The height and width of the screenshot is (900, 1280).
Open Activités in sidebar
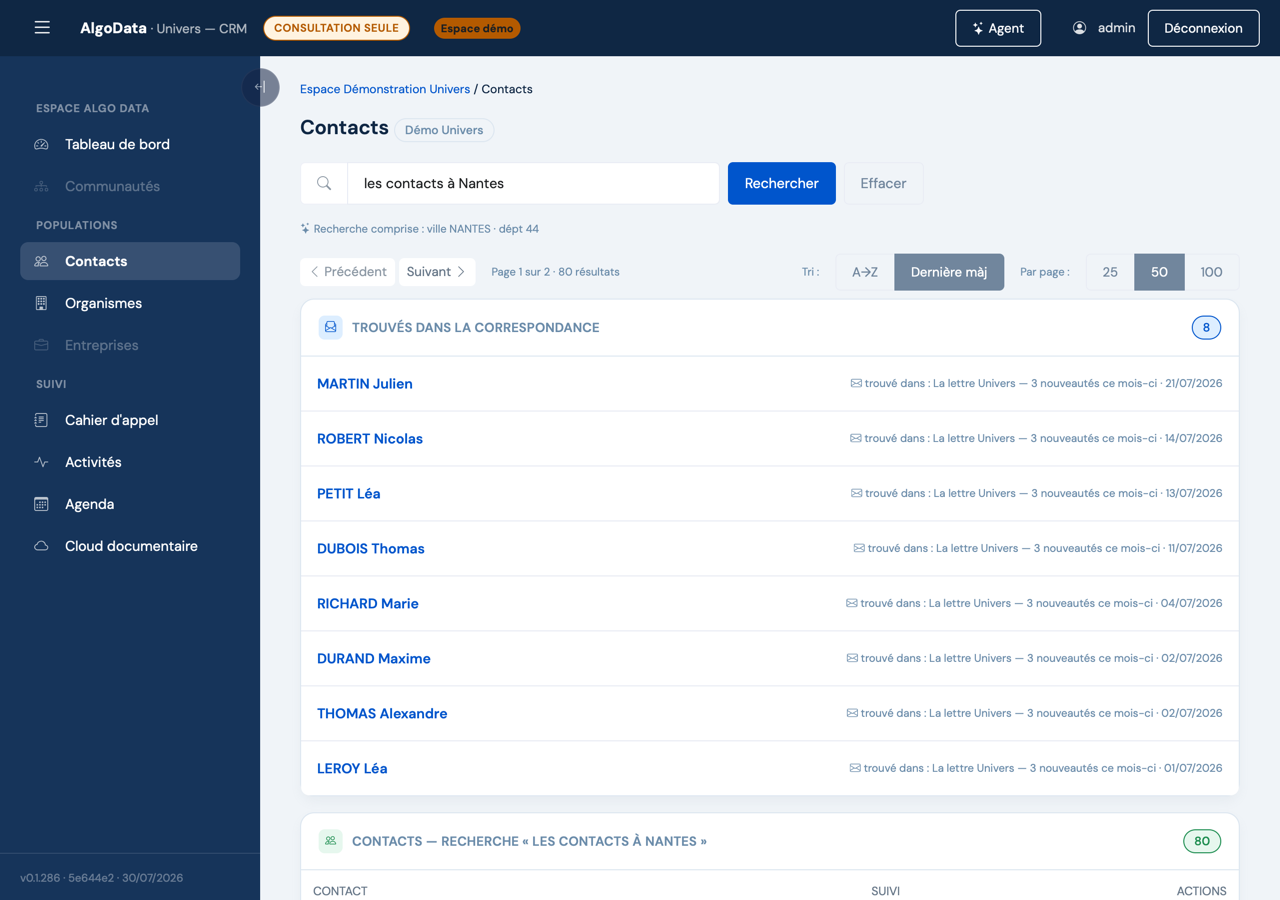pos(130,462)
